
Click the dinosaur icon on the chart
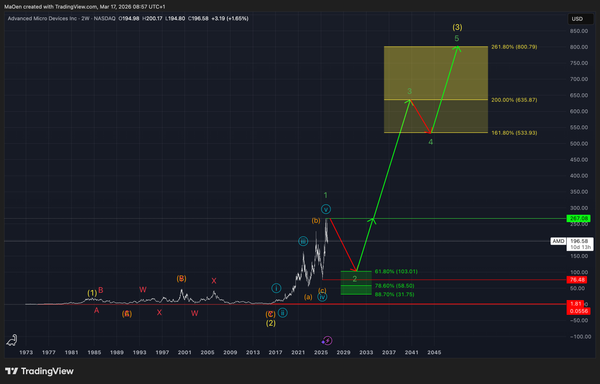(12, 340)
